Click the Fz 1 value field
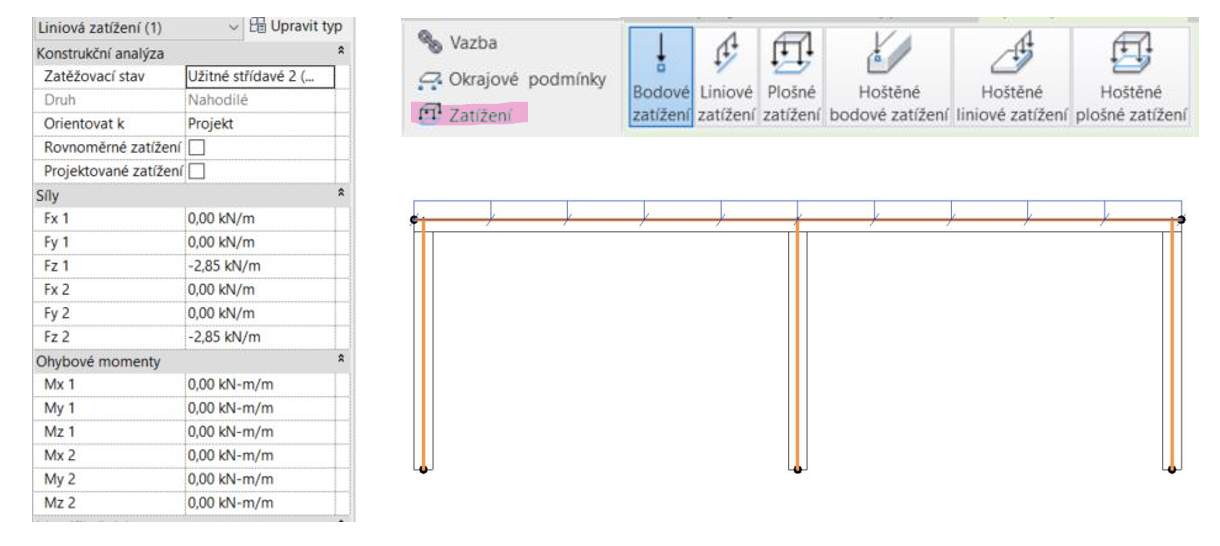This screenshot has width=1220, height=546. 258,266
